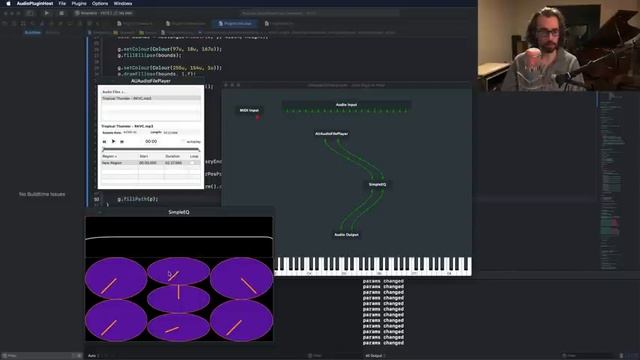Select the New Region row in regions table
This screenshot has height=360, width=640.
click(x=151, y=162)
